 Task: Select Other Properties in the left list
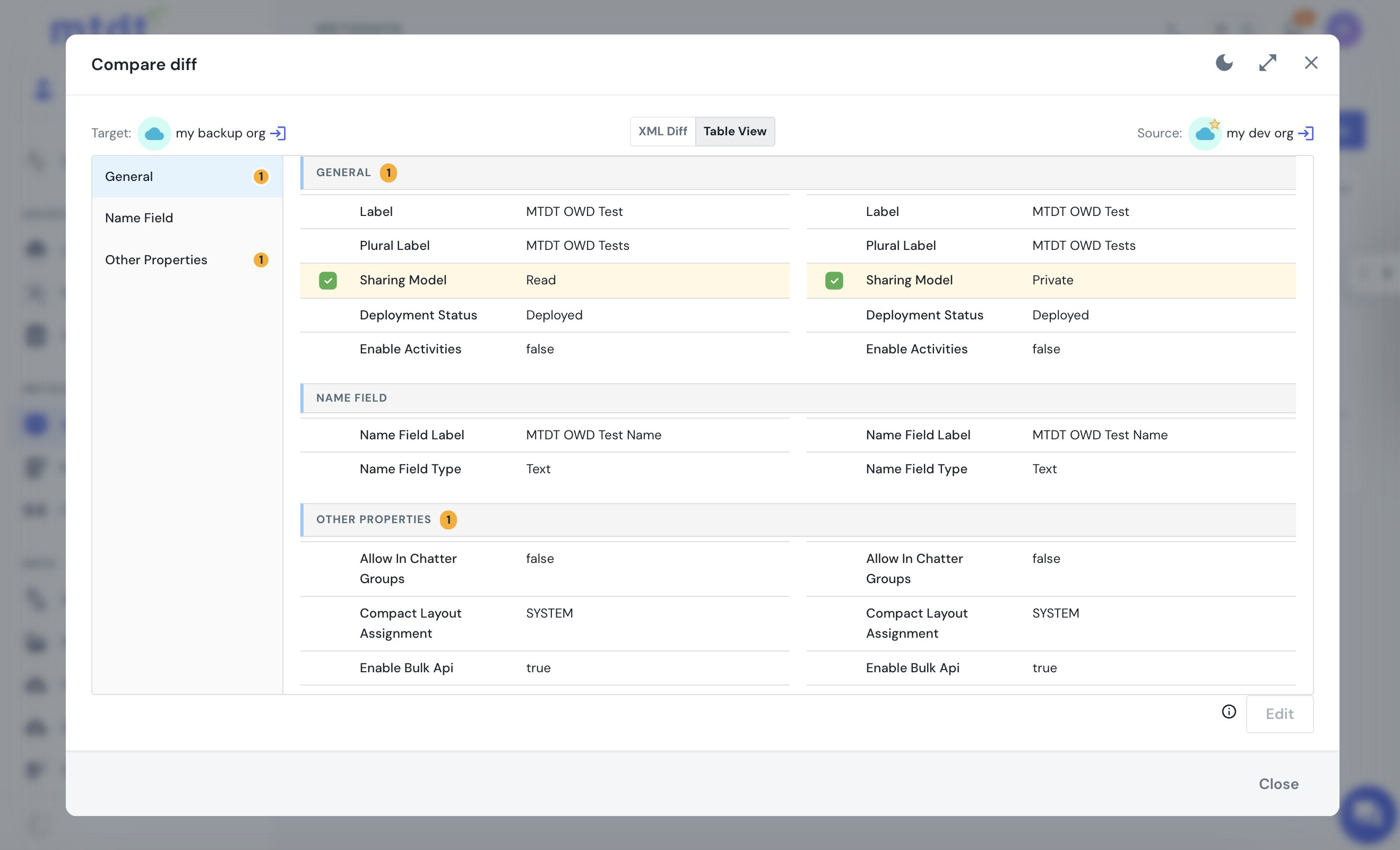187,259
